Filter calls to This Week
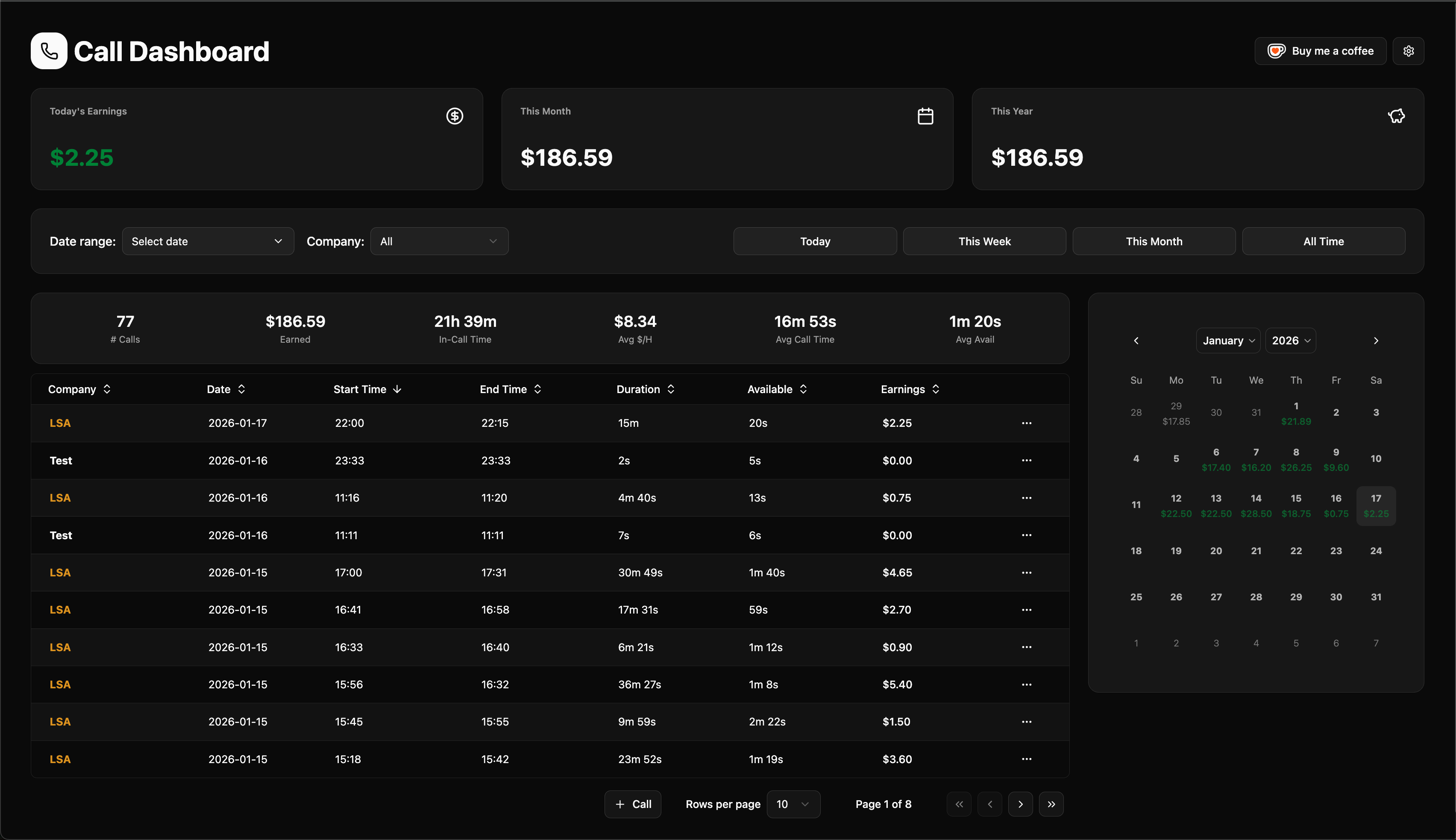The height and width of the screenshot is (840, 1456). 984,242
